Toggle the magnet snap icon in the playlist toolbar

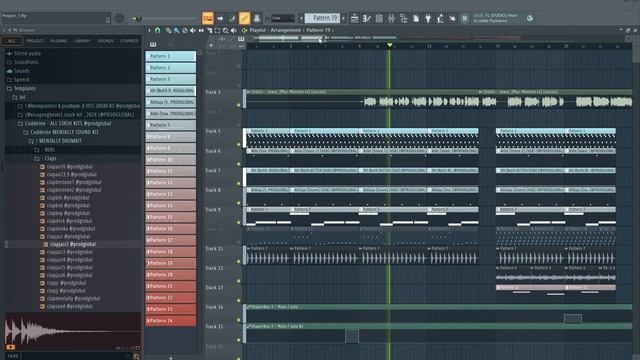157,30
